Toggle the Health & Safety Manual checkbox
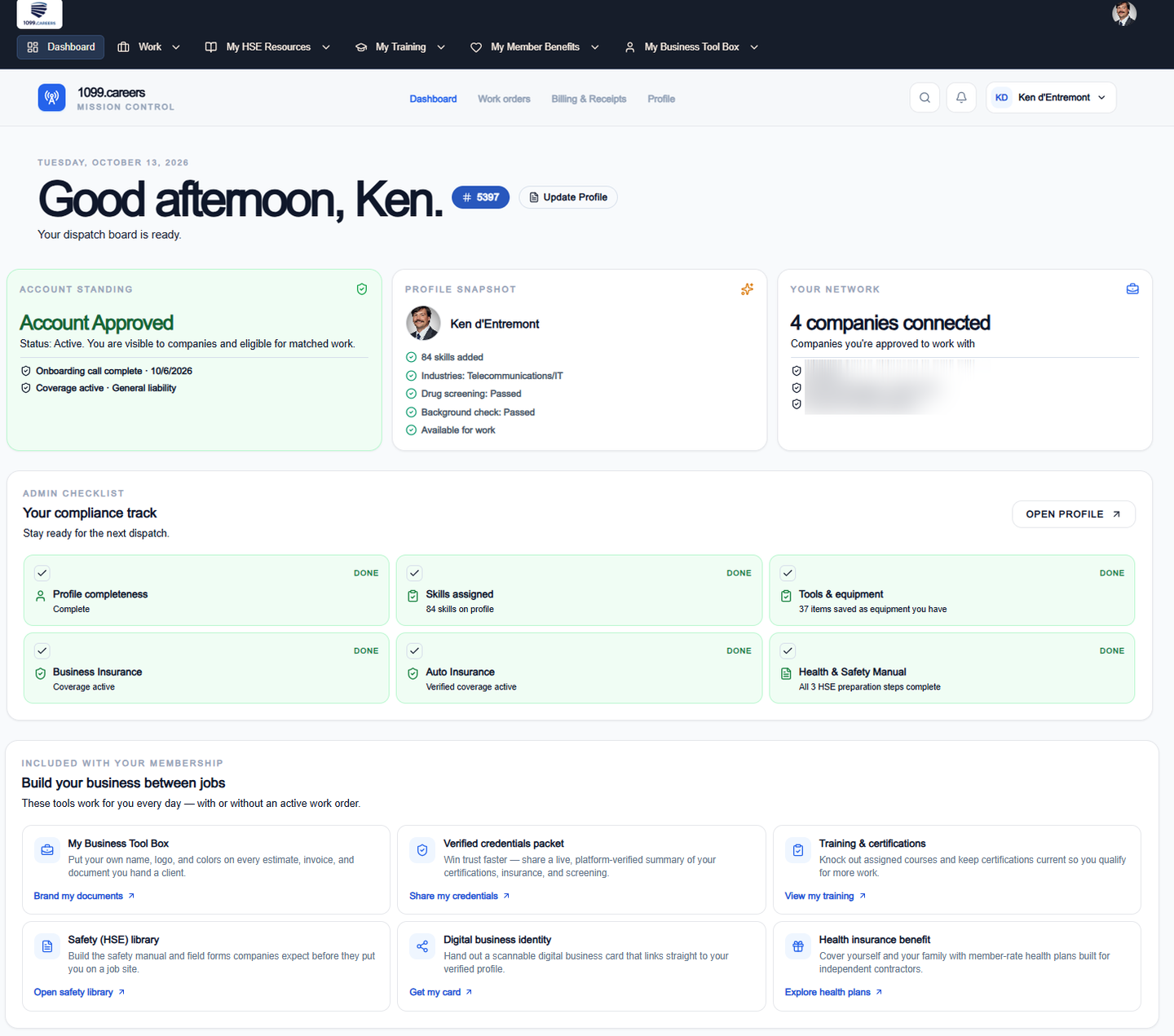 point(788,650)
